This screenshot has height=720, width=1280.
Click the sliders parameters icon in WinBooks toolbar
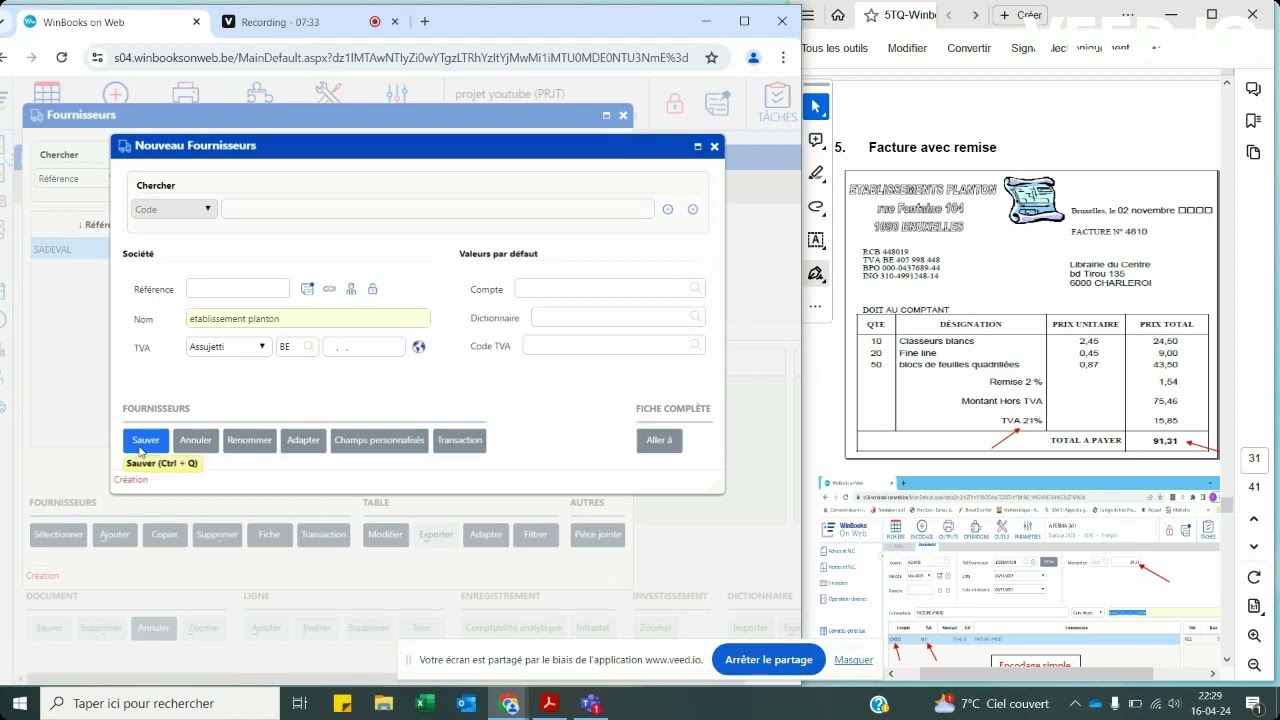(x=397, y=94)
